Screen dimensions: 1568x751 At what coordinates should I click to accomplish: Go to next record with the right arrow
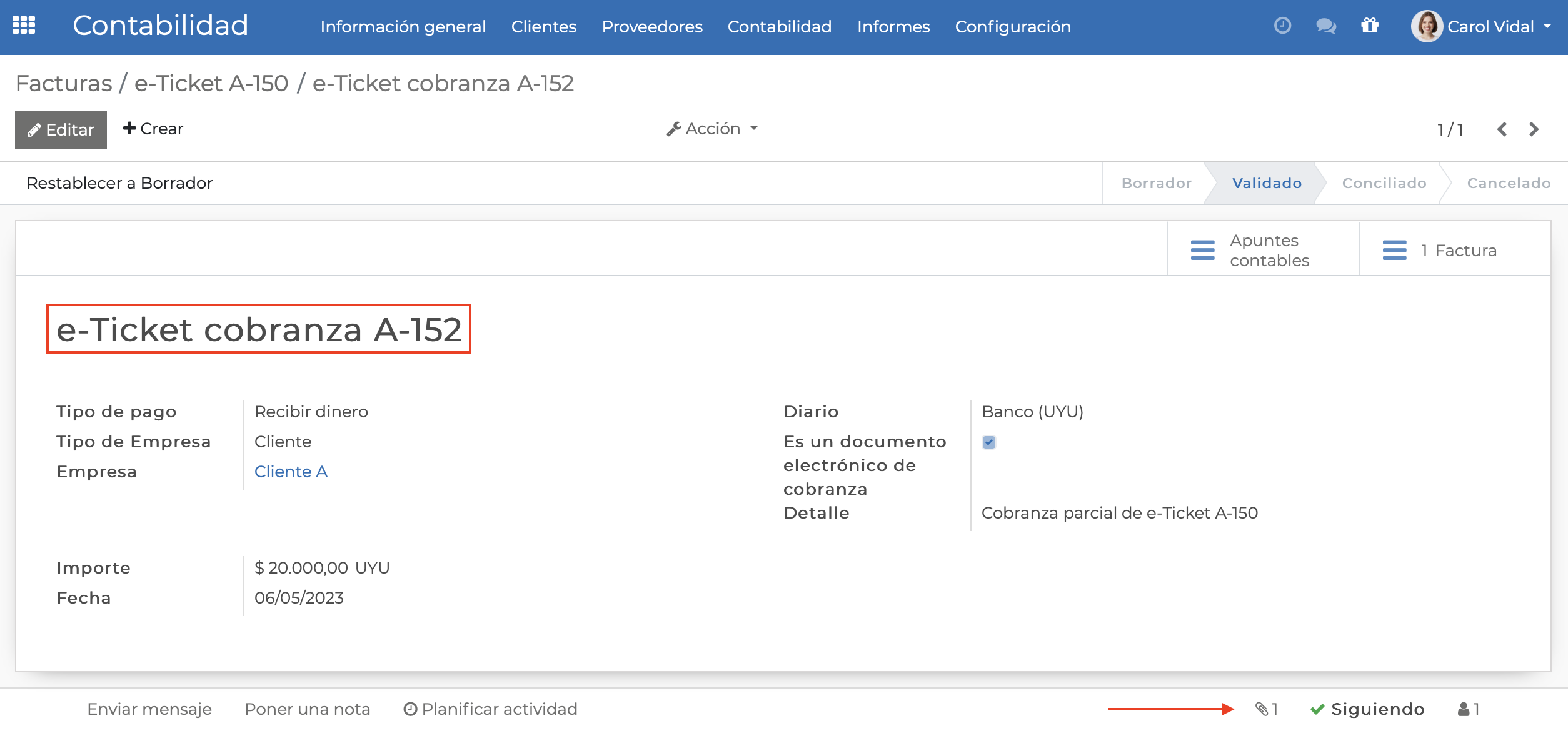tap(1534, 129)
